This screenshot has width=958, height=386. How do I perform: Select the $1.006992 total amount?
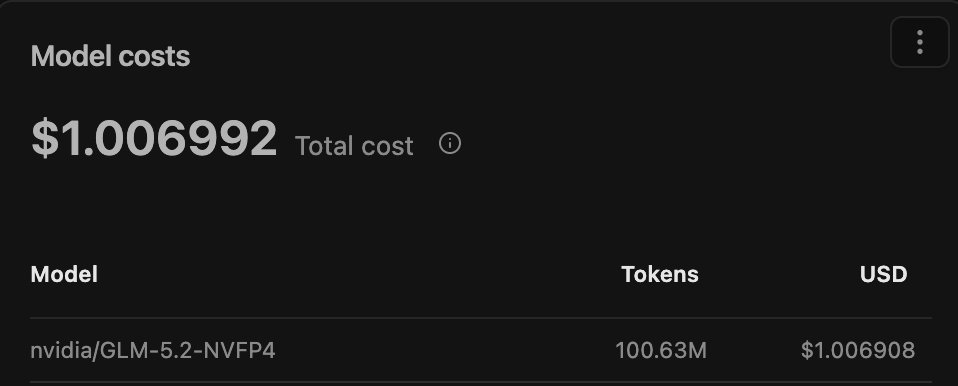154,139
